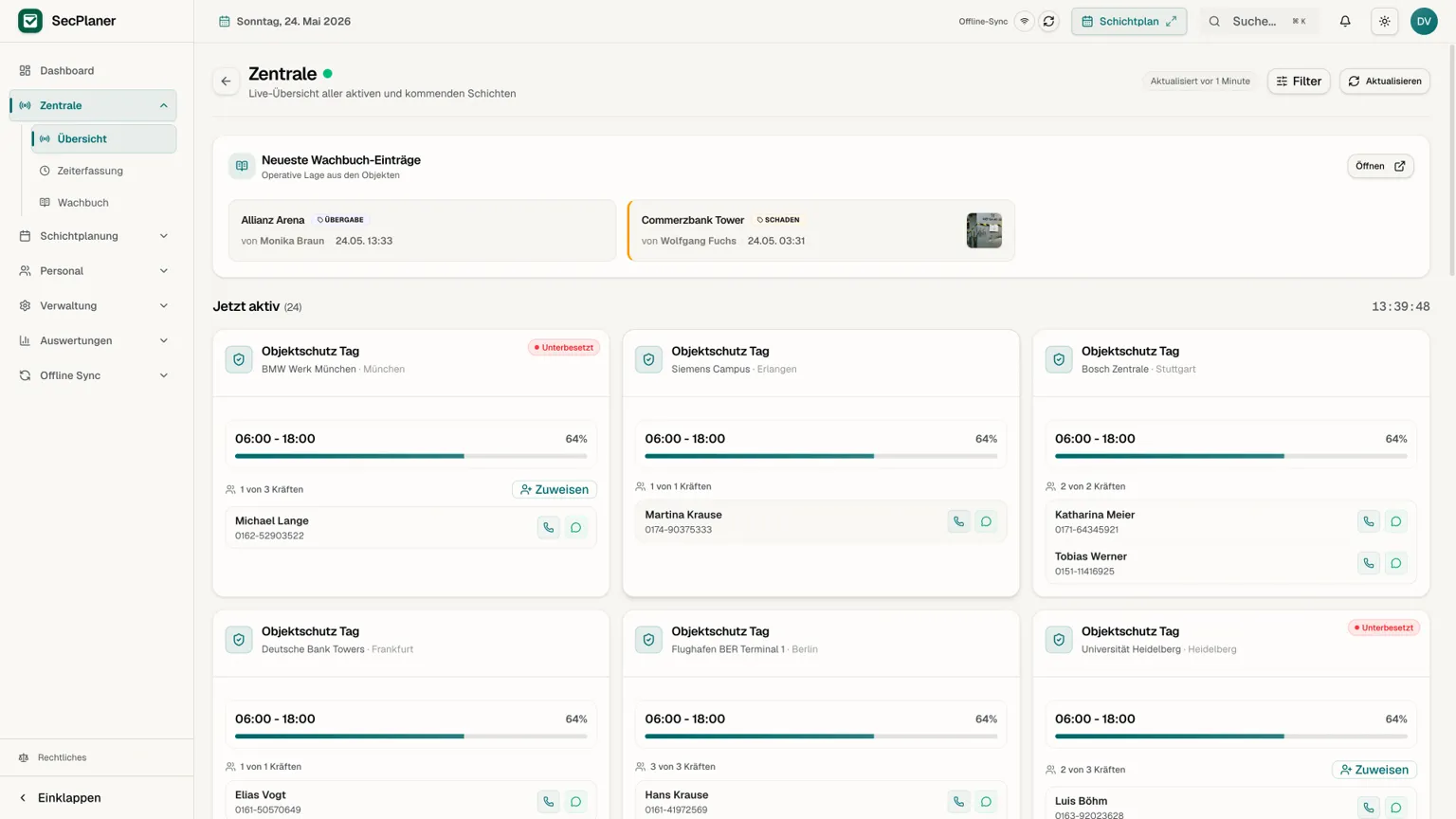Click the Unterbesetzt badge on BMW Werk card

564,348
